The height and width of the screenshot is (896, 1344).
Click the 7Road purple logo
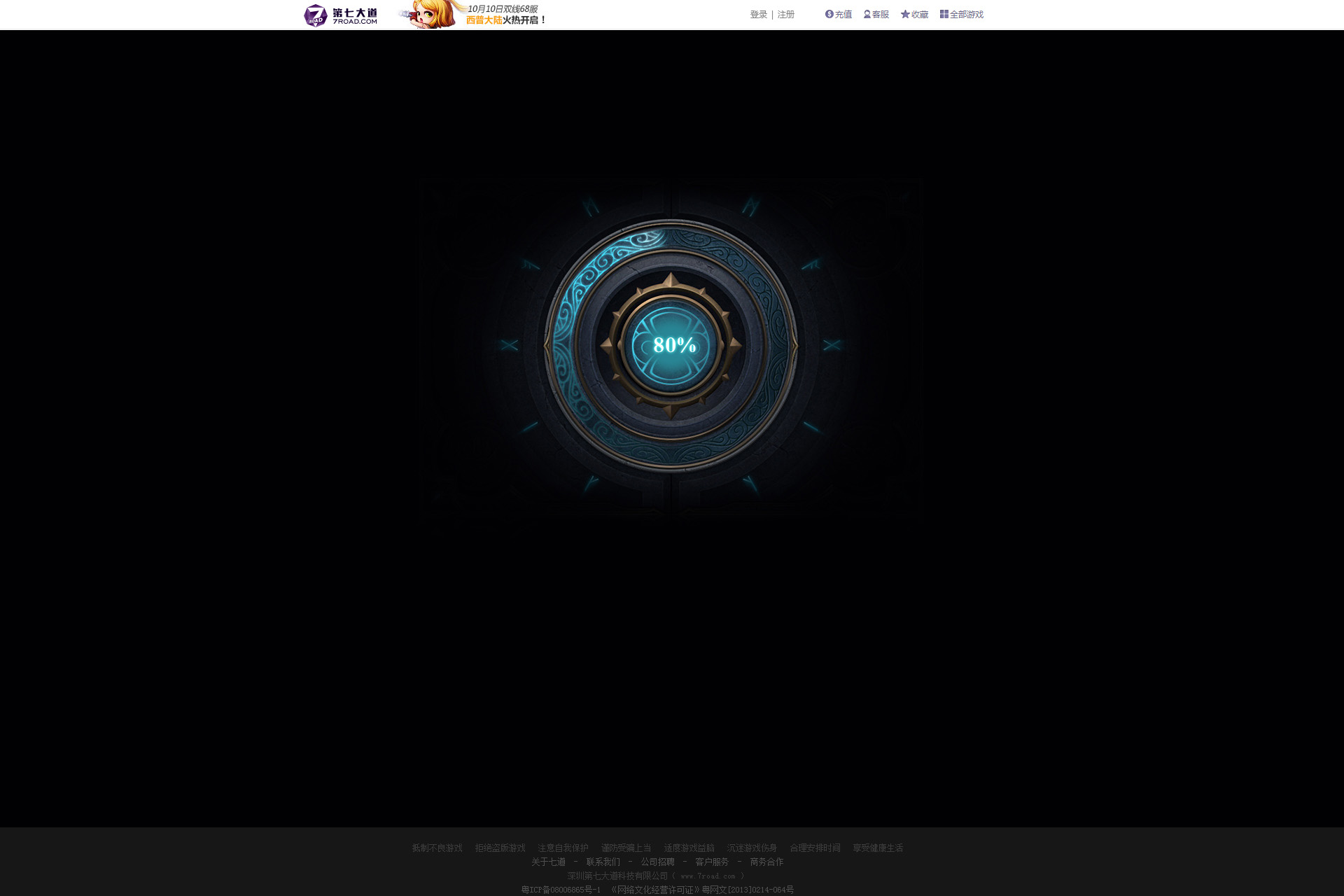[x=341, y=15]
